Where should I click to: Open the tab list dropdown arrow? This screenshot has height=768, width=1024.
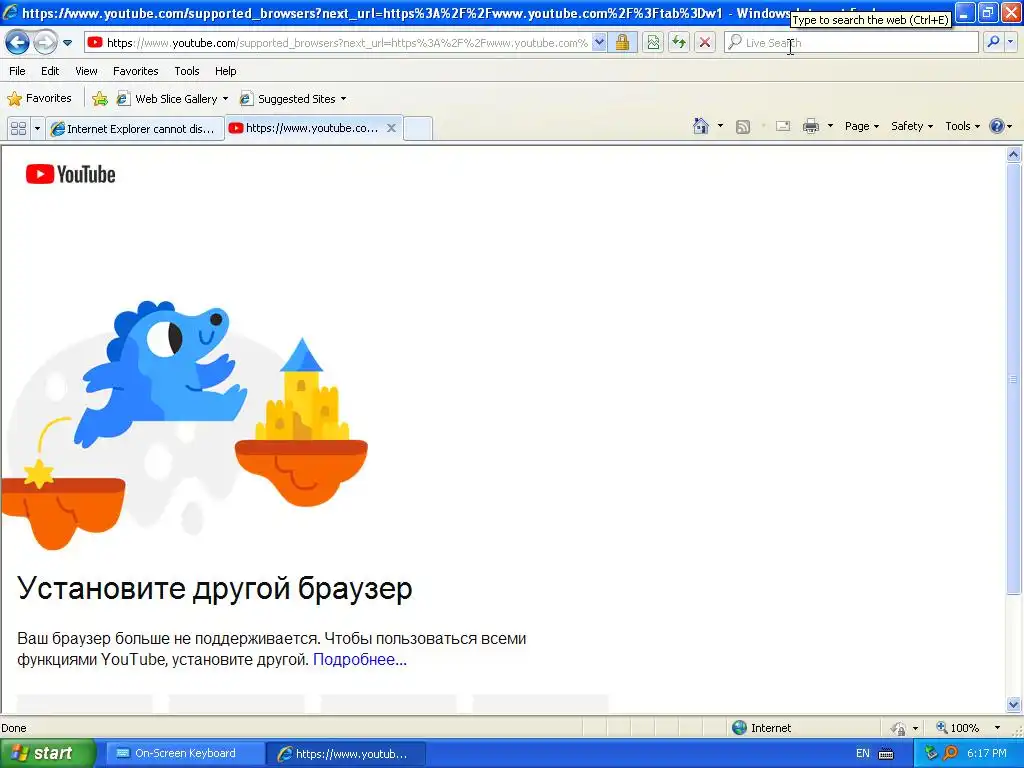[37, 129]
